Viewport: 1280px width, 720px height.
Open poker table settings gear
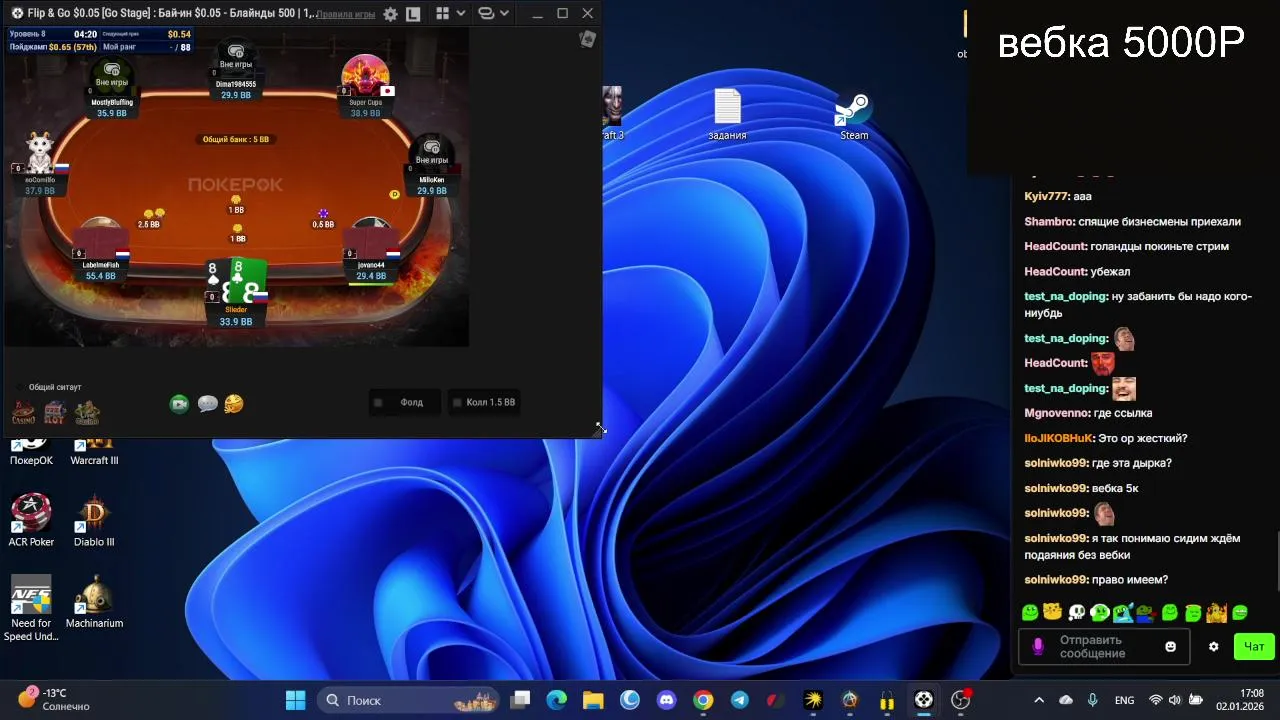[390, 14]
